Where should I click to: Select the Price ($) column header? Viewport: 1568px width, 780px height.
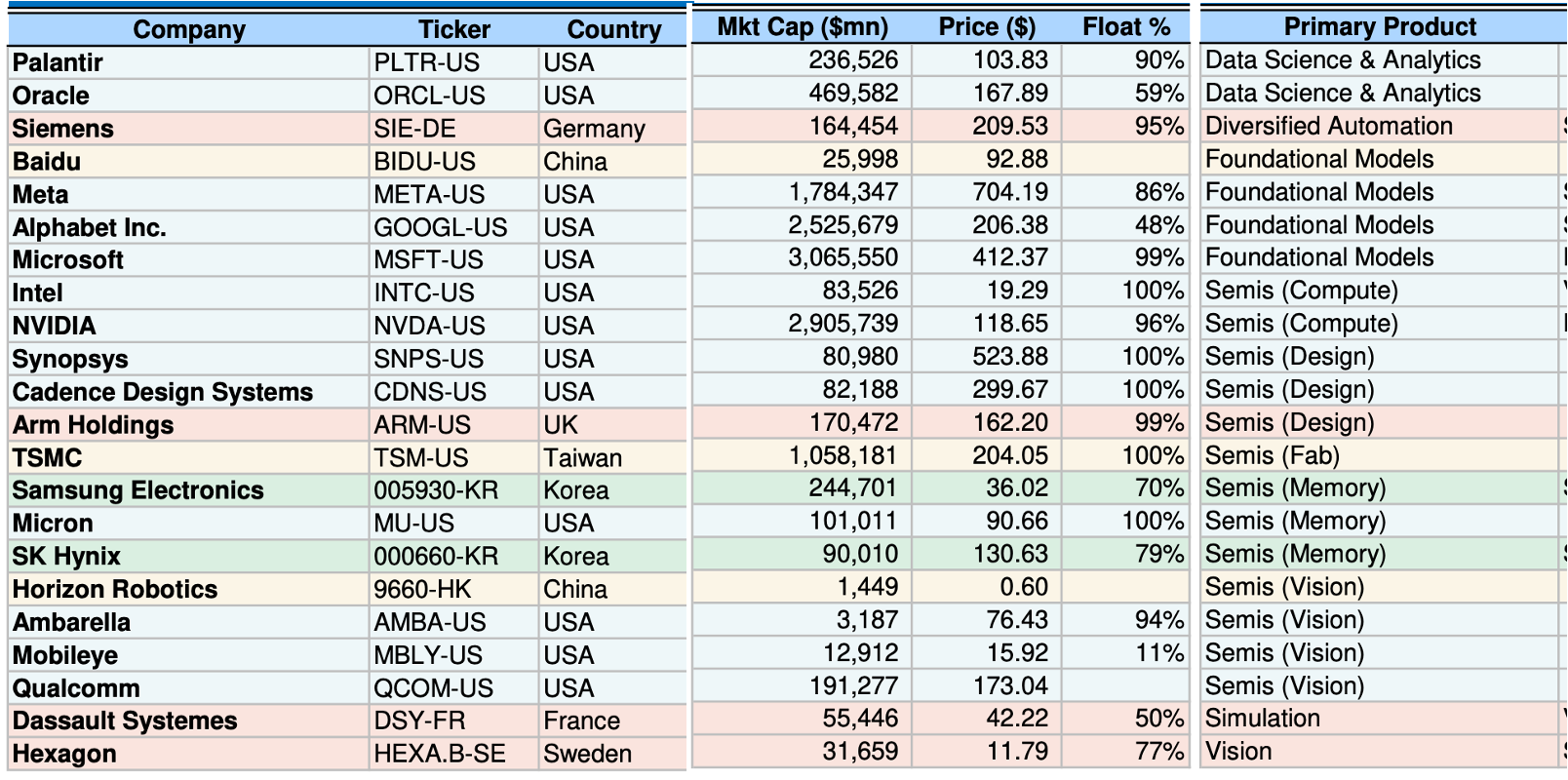[987, 27]
